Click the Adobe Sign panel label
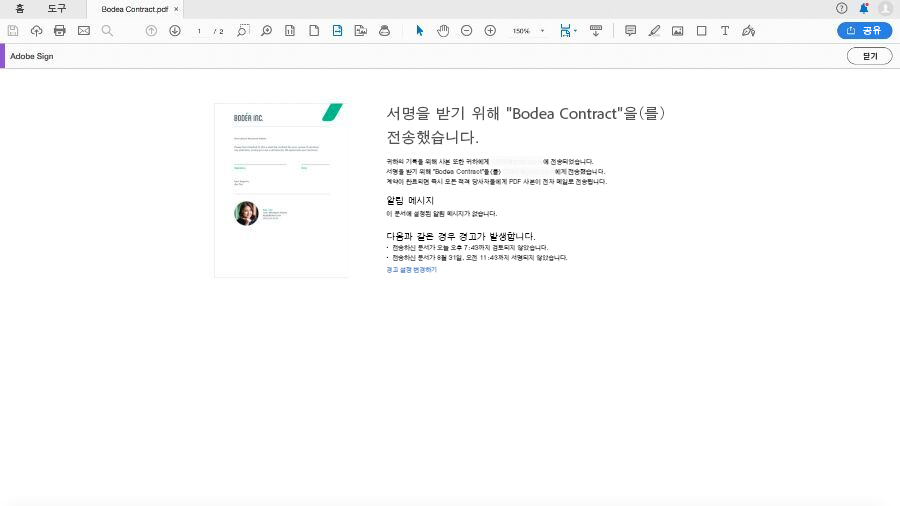 click(32, 56)
